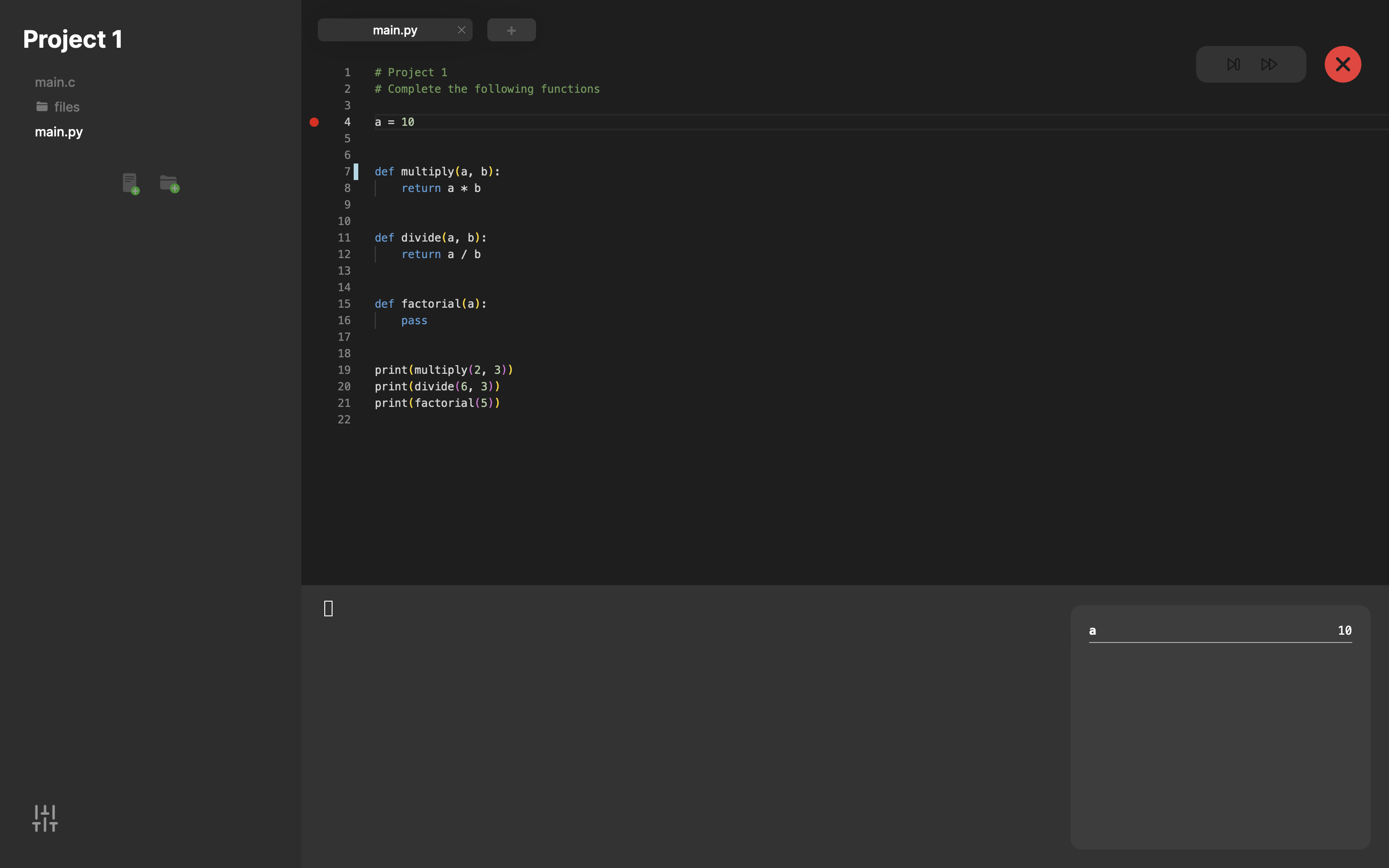Viewport: 1389px width, 868px height.
Task: Click the continue fast-forward debug control
Action: (1269, 64)
